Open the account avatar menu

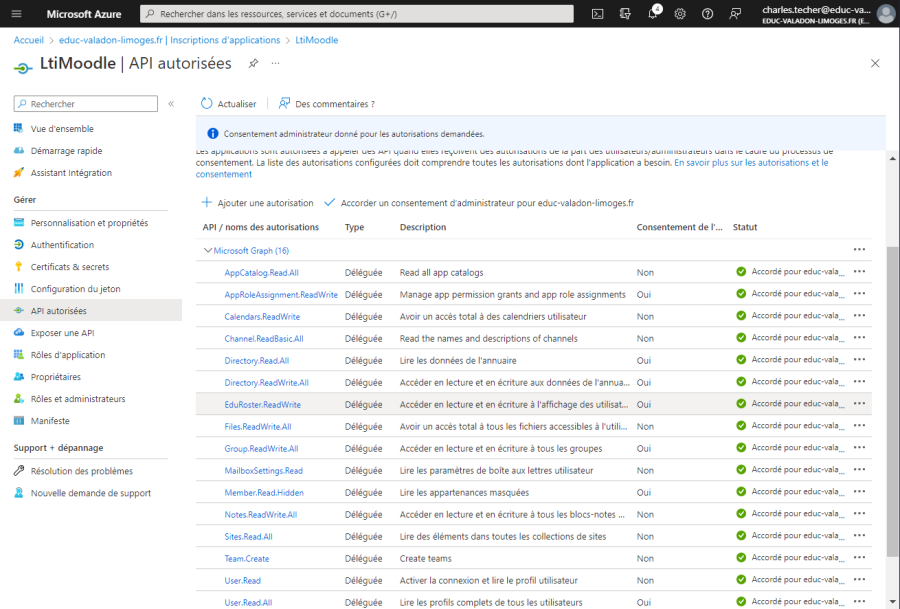886,14
